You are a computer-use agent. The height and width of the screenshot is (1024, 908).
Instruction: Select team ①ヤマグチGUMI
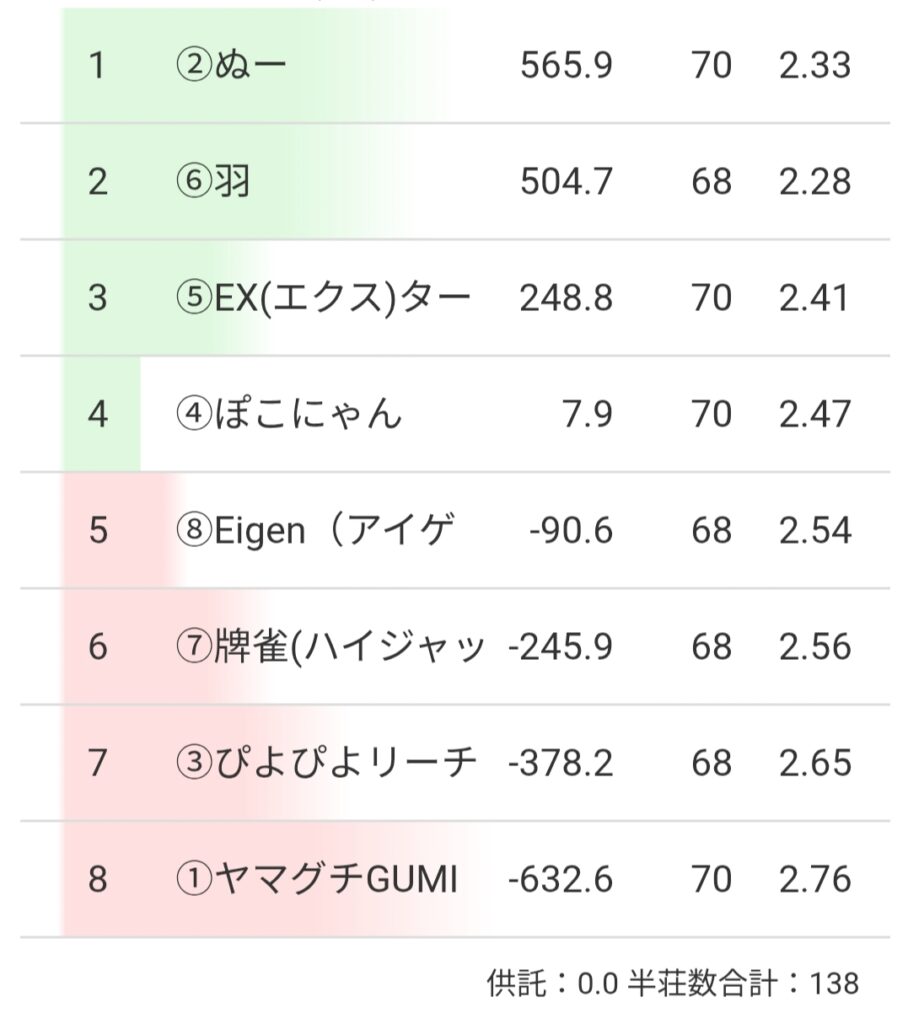click(x=316, y=880)
